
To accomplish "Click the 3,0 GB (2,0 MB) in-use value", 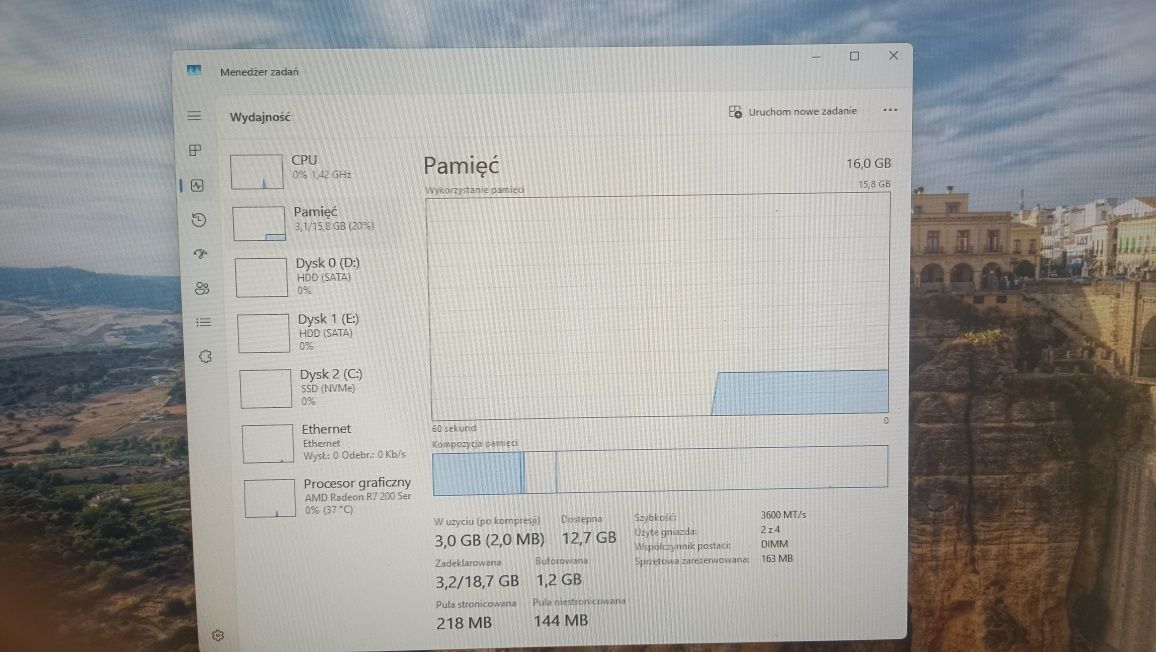I will coord(490,540).
